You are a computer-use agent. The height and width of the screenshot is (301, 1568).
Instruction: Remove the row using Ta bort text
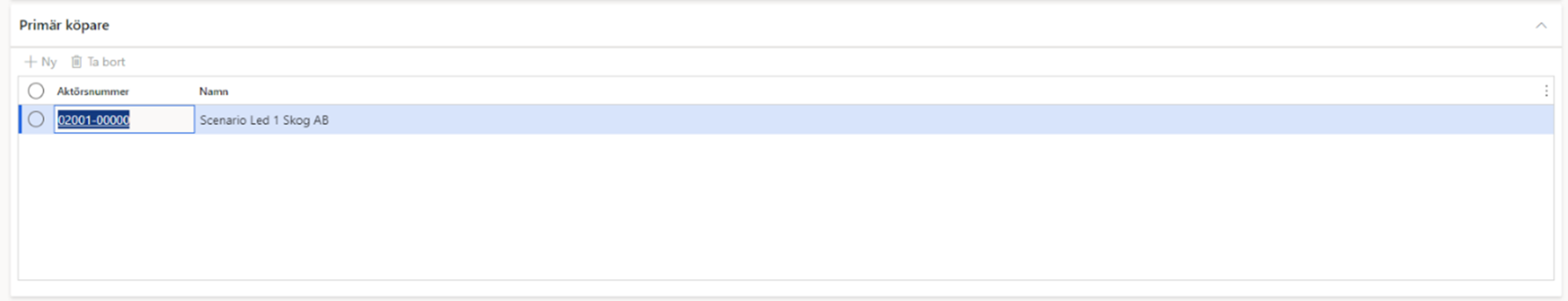point(106,62)
